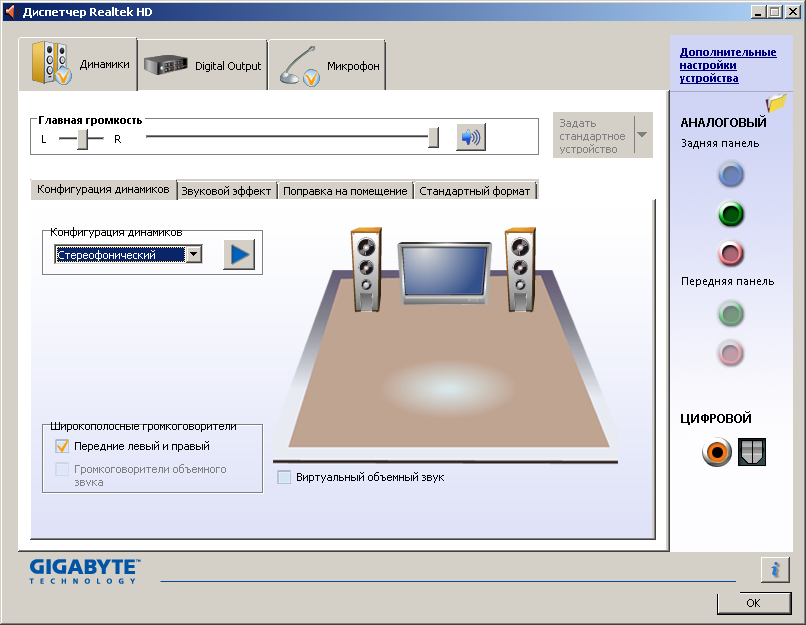806x625 pixels.
Task: Click Задать стандартное устройство button
Action: coord(593,136)
